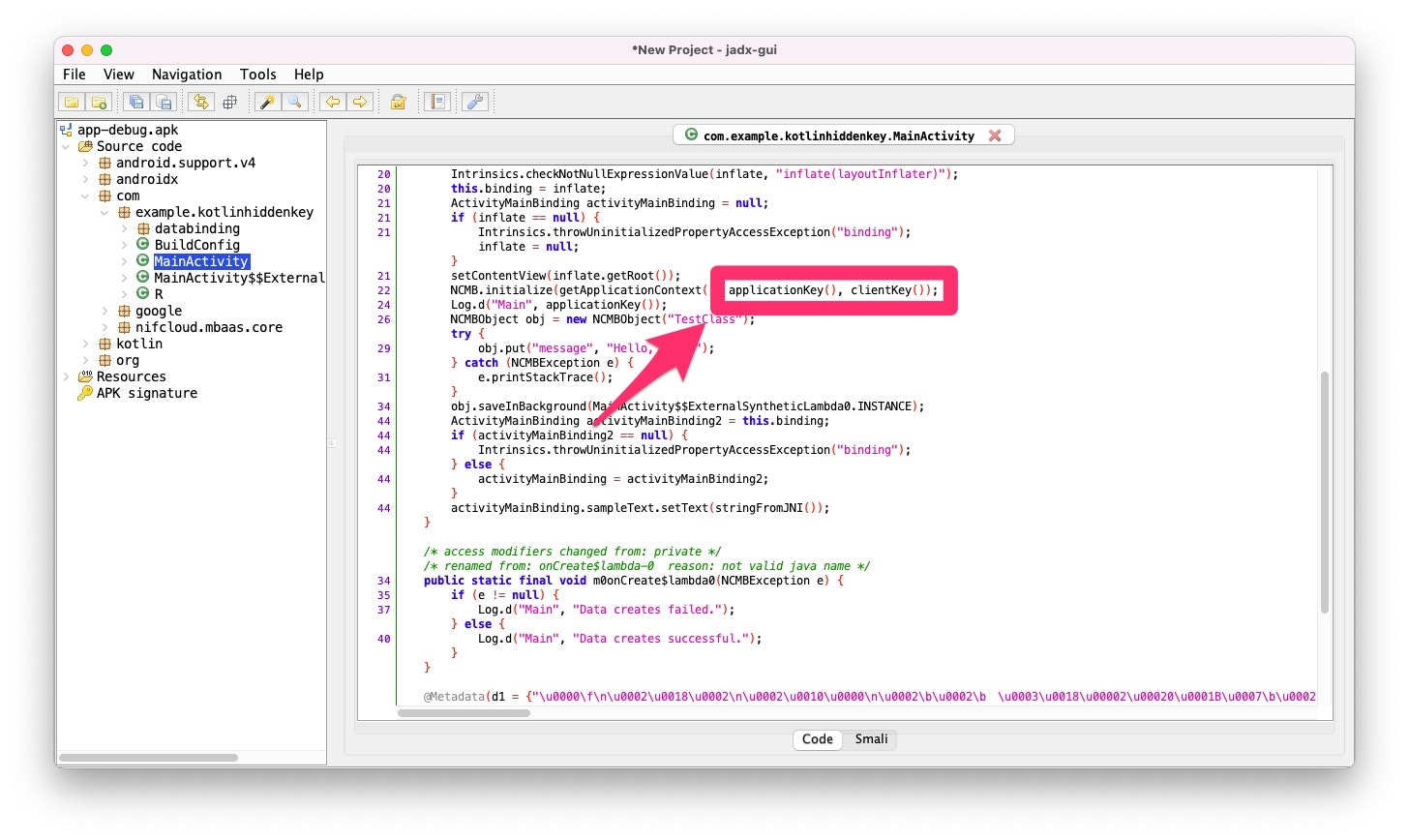The width and height of the screenshot is (1409, 840).
Task: Click the line number 26 in gutter
Action: tap(384, 319)
